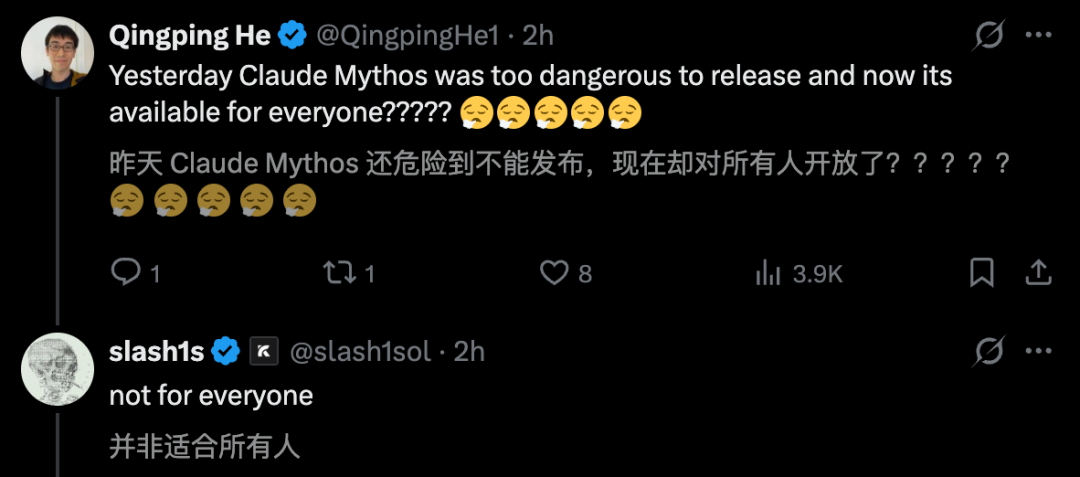Click the square affiliation badge beside slash1s

pos(263,351)
